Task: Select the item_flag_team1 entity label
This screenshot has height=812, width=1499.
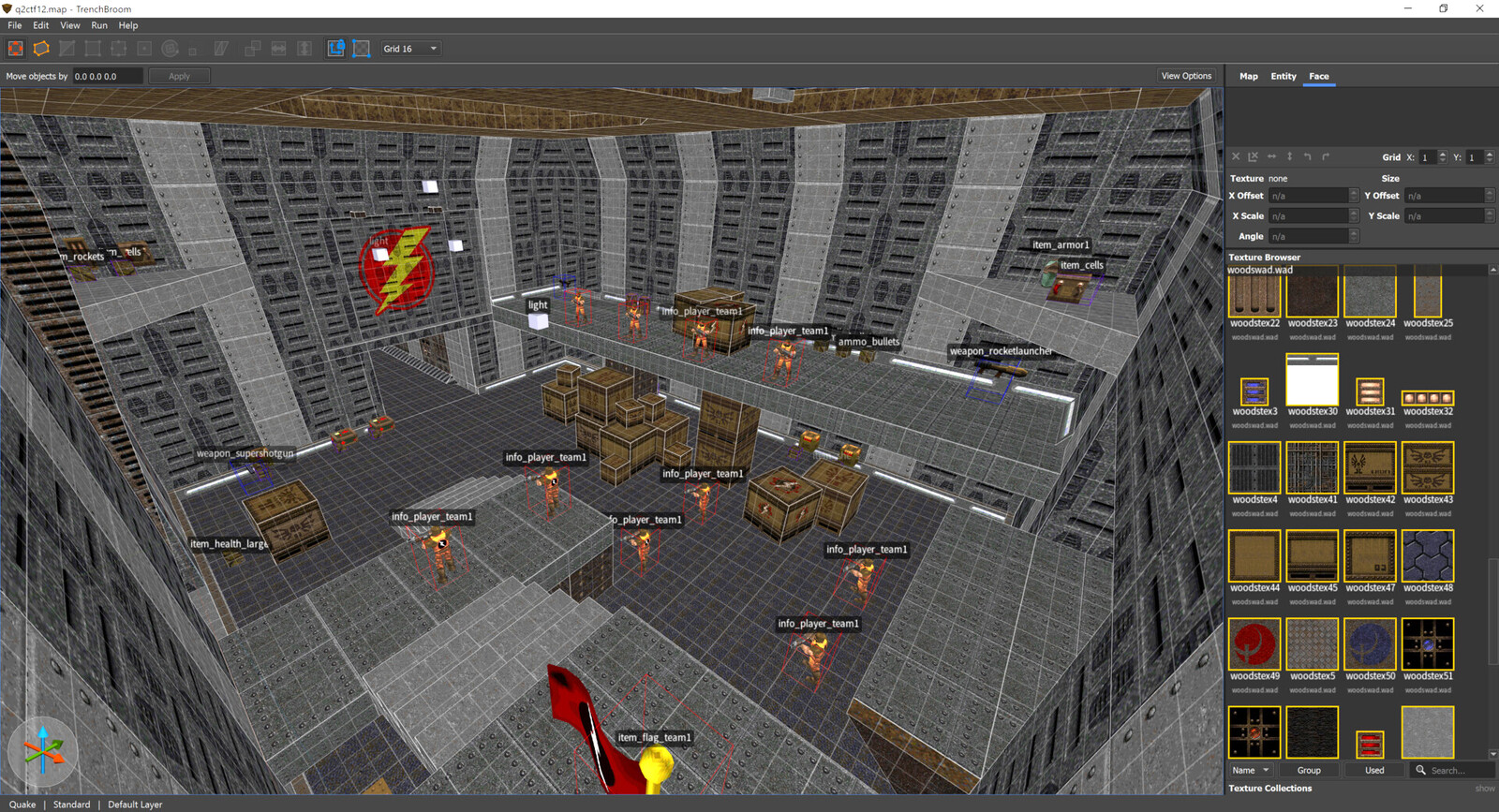Action: point(654,737)
